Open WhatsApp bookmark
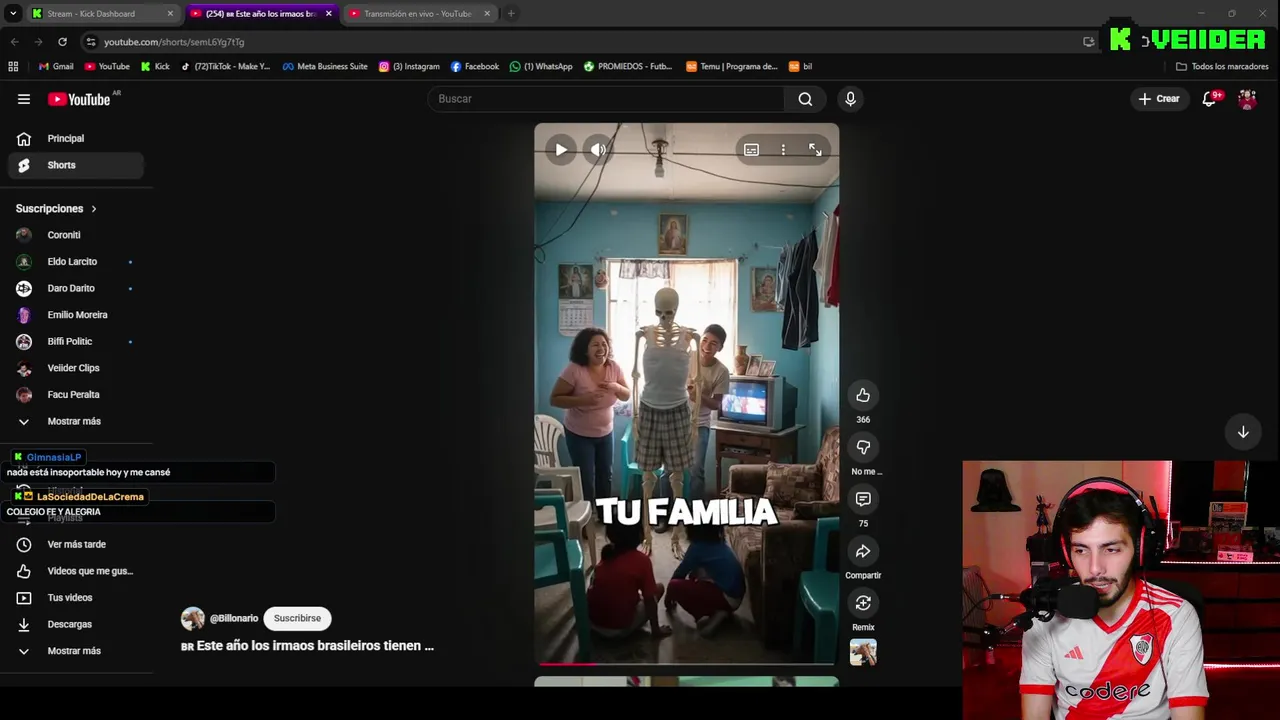 point(541,67)
